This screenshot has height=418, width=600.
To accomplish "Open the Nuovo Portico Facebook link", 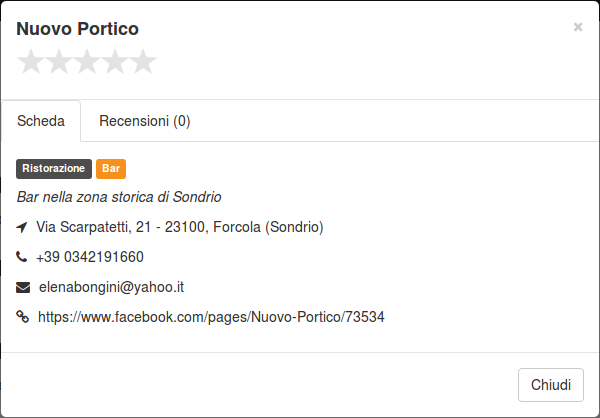I will [211, 317].
